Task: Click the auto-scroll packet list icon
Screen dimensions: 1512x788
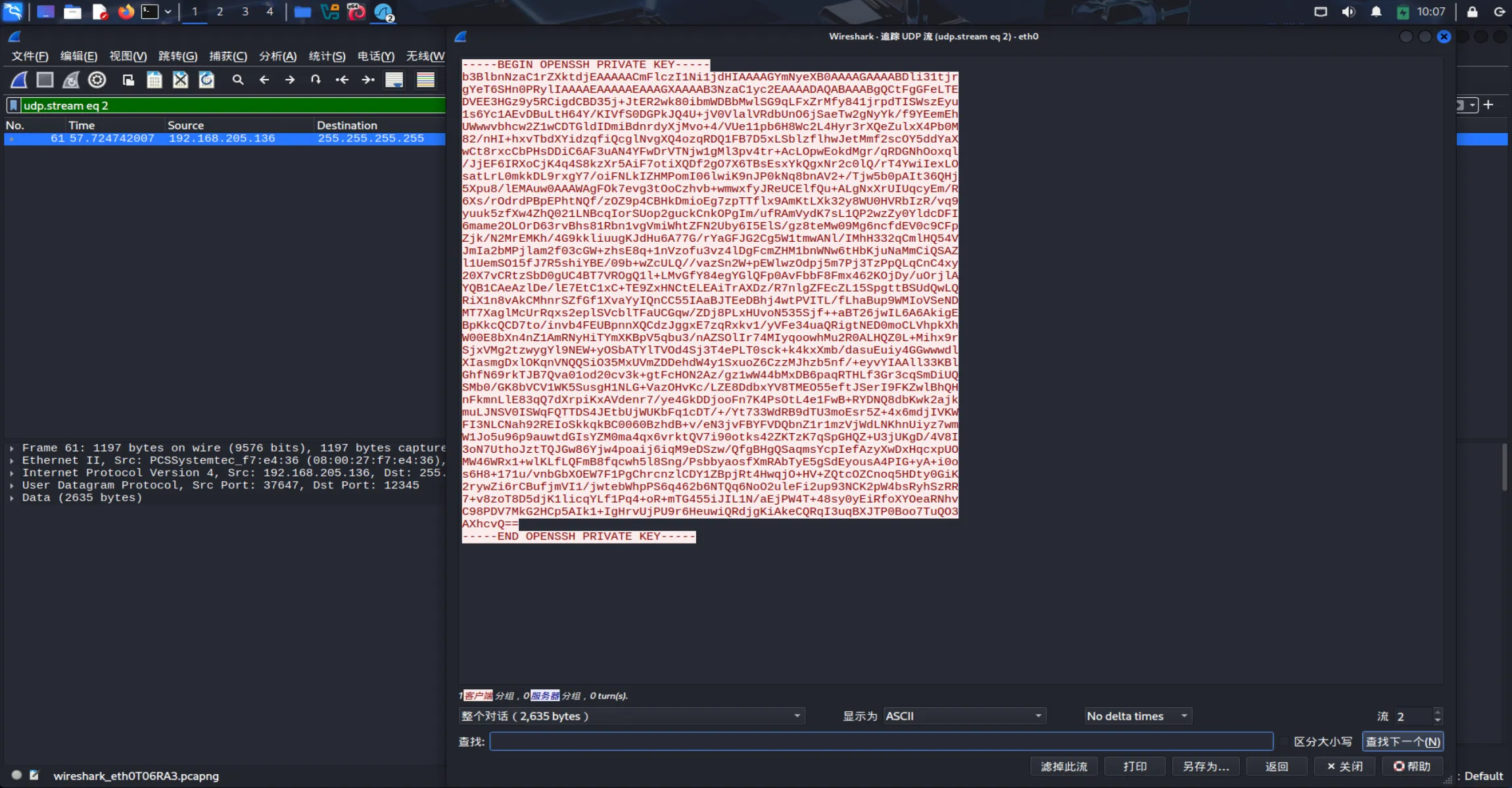Action: pos(394,80)
